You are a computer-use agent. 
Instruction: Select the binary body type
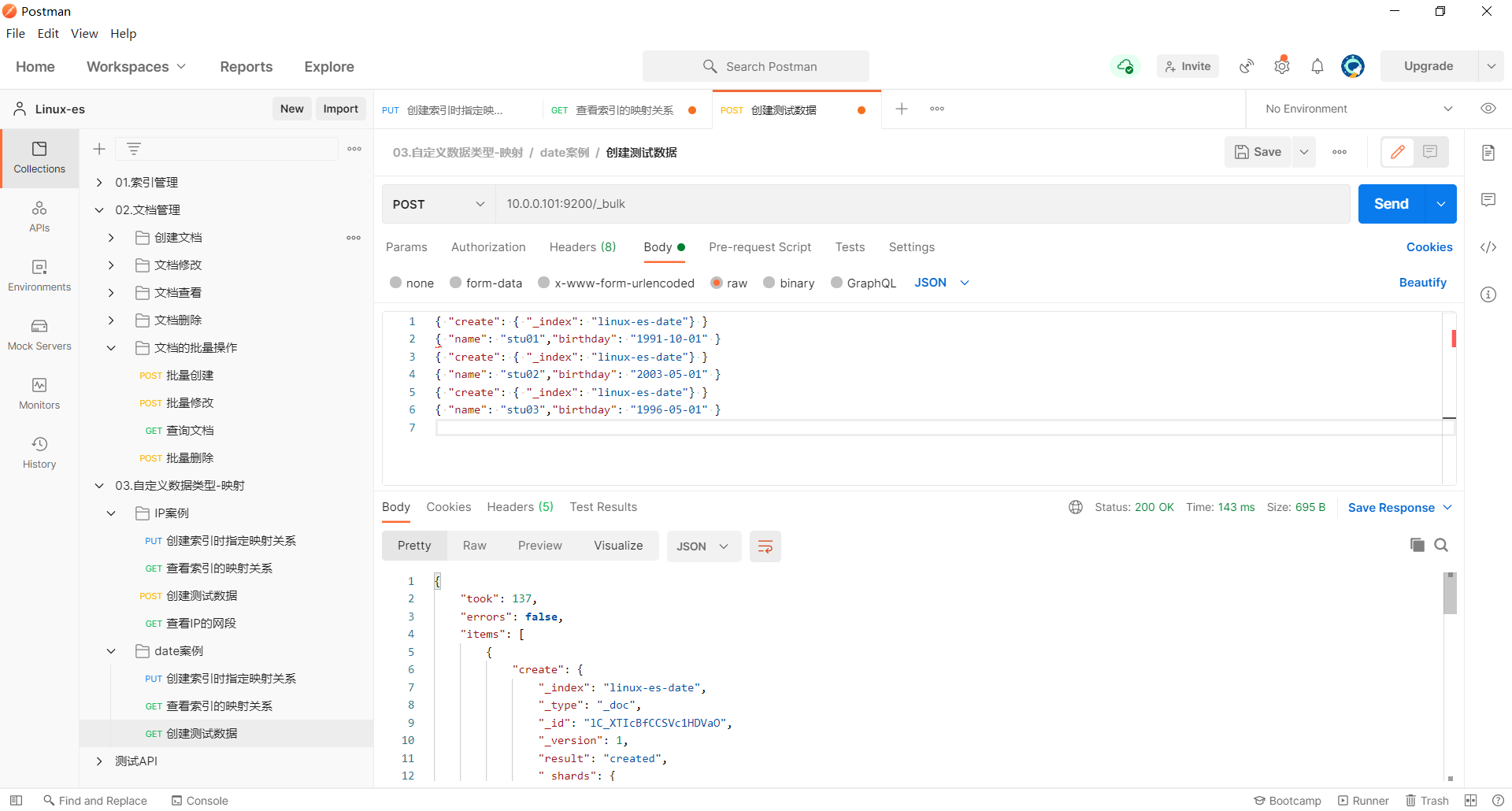pos(769,283)
